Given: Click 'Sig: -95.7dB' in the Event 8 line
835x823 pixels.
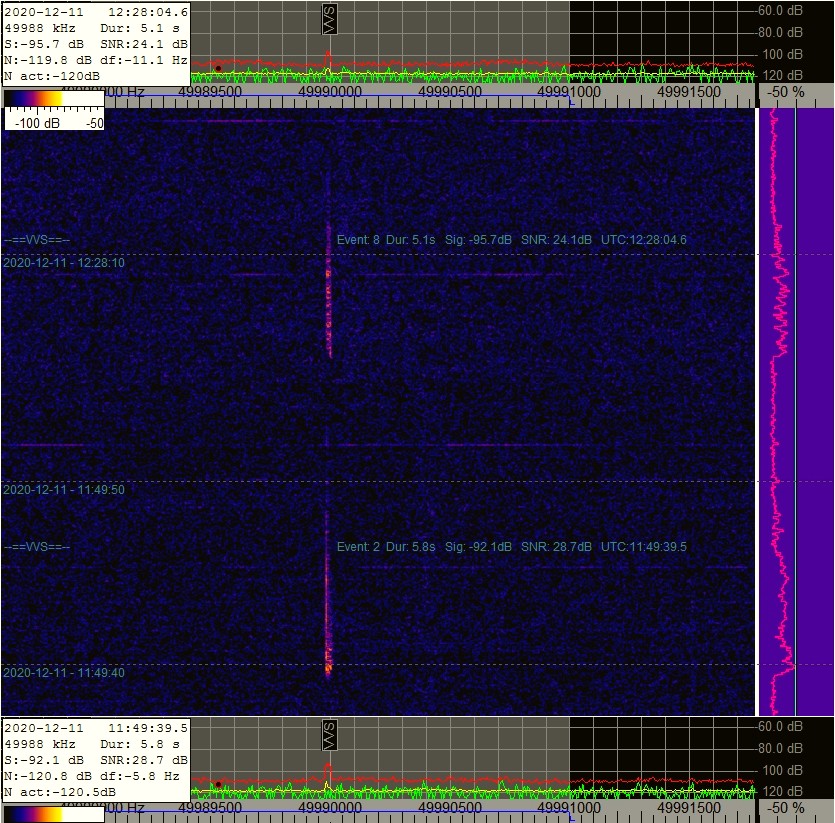Looking at the screenshot, I should (x=478, y=240).
